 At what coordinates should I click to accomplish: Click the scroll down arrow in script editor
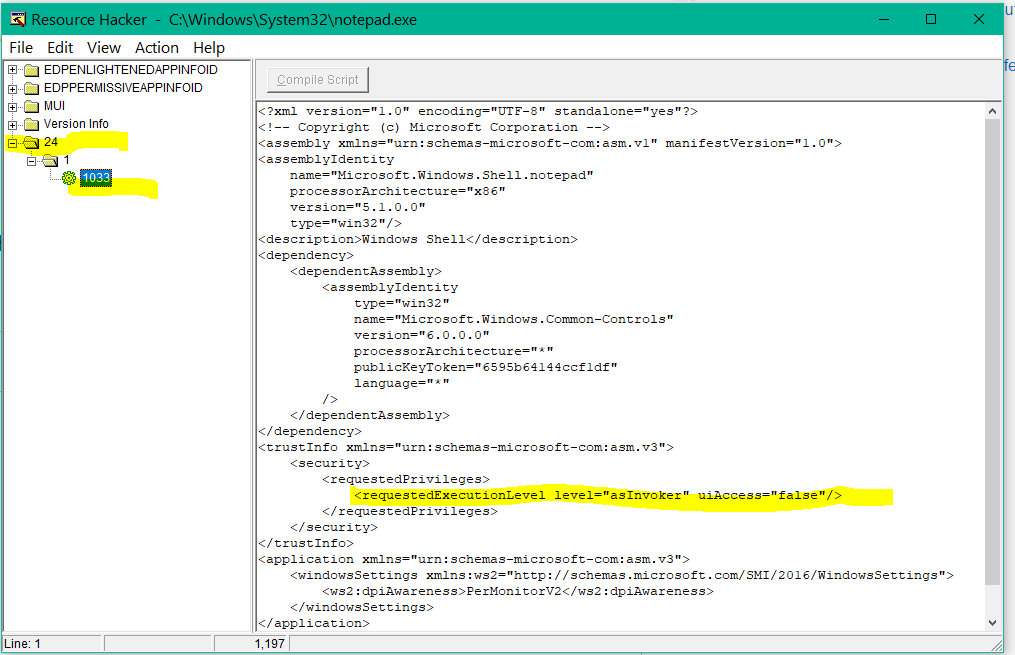click(992, 623)
